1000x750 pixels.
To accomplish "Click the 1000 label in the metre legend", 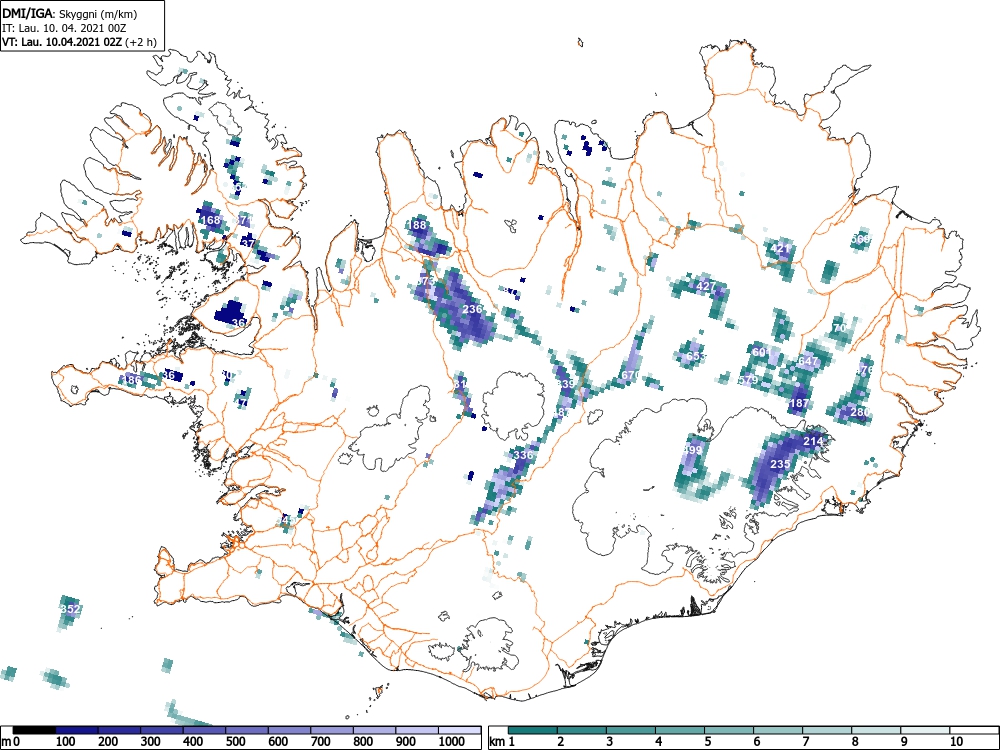I will tap(452, 742).
